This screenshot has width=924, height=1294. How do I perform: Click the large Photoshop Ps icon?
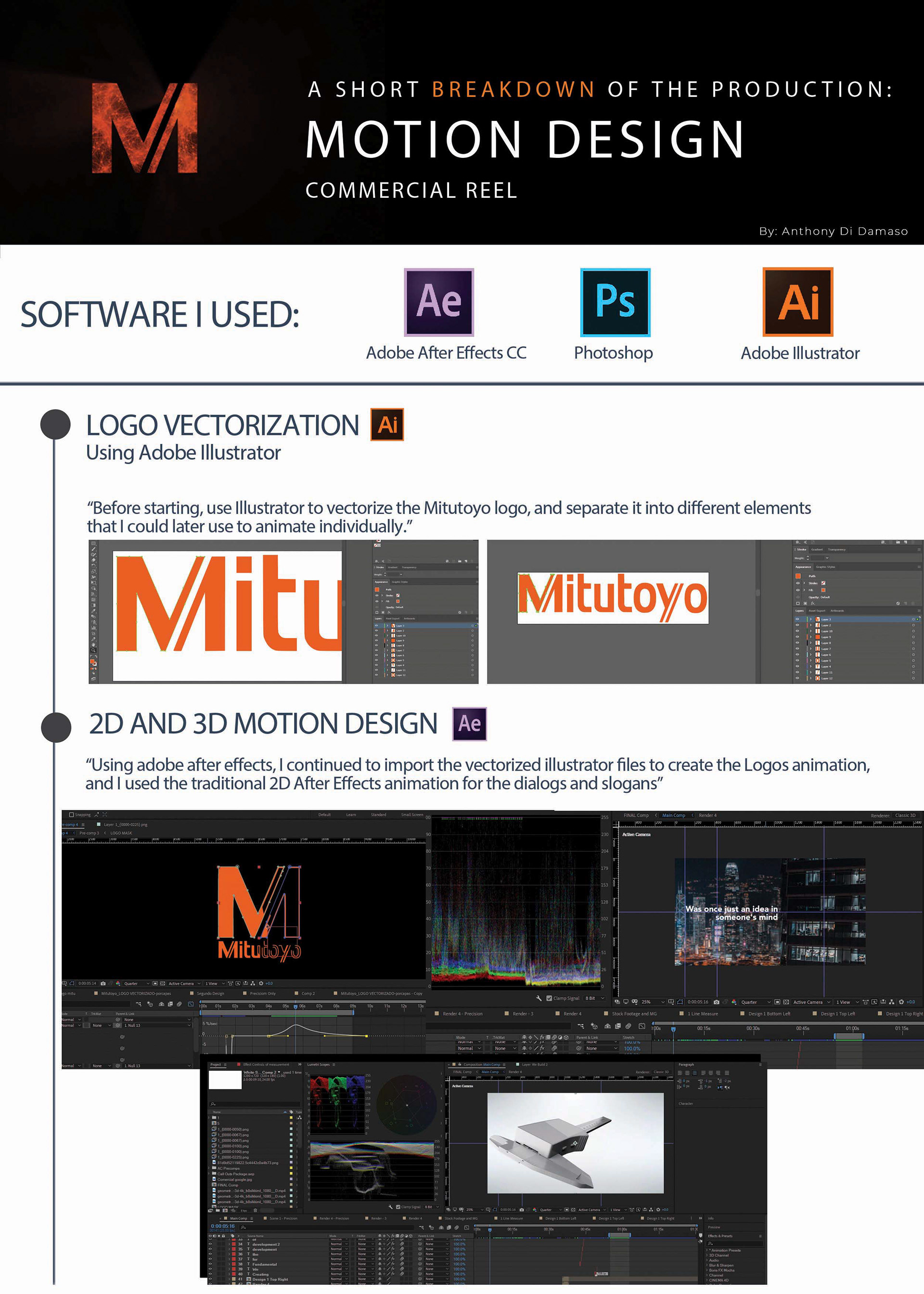[615, 302]
